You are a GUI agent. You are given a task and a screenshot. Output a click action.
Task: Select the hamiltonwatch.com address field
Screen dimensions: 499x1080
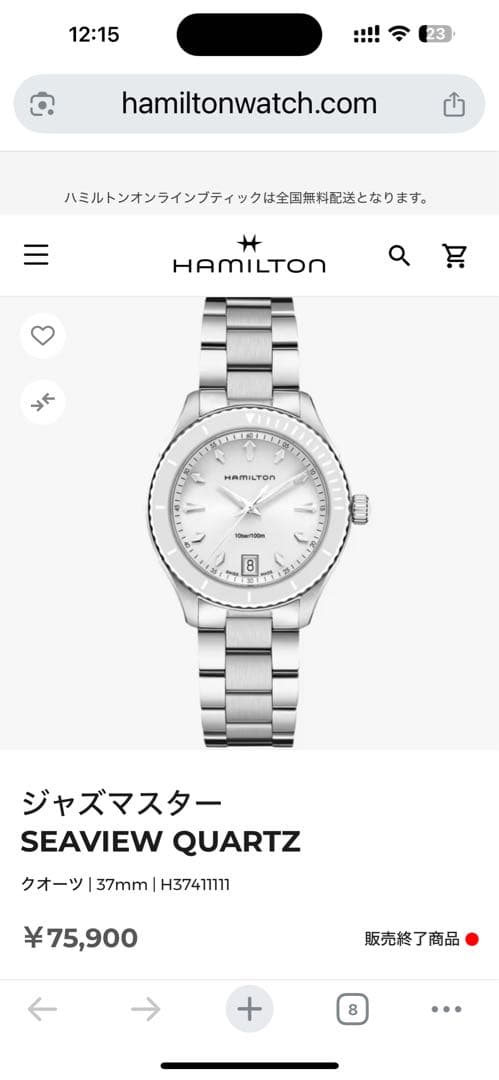[x=249, y=104]
